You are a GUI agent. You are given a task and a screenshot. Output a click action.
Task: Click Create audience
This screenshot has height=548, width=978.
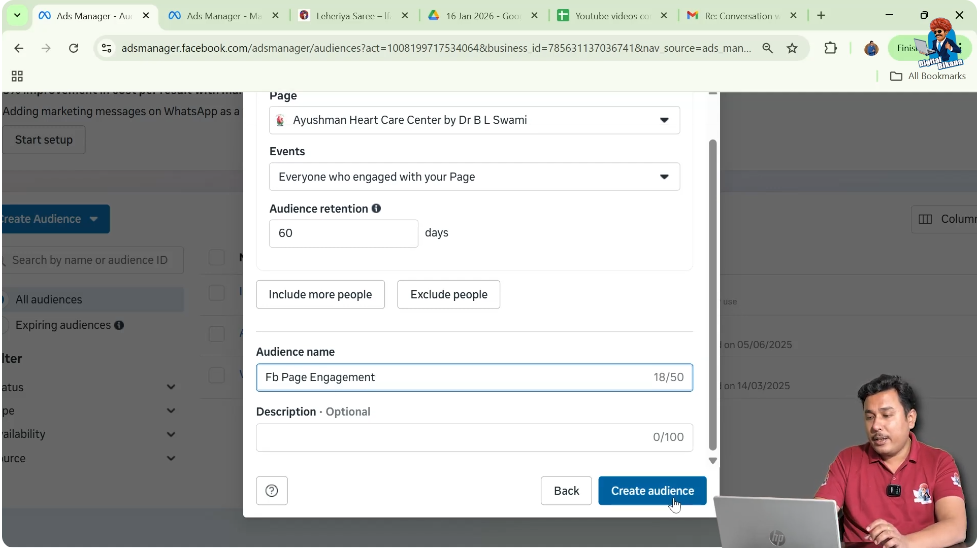coord(652,491)
